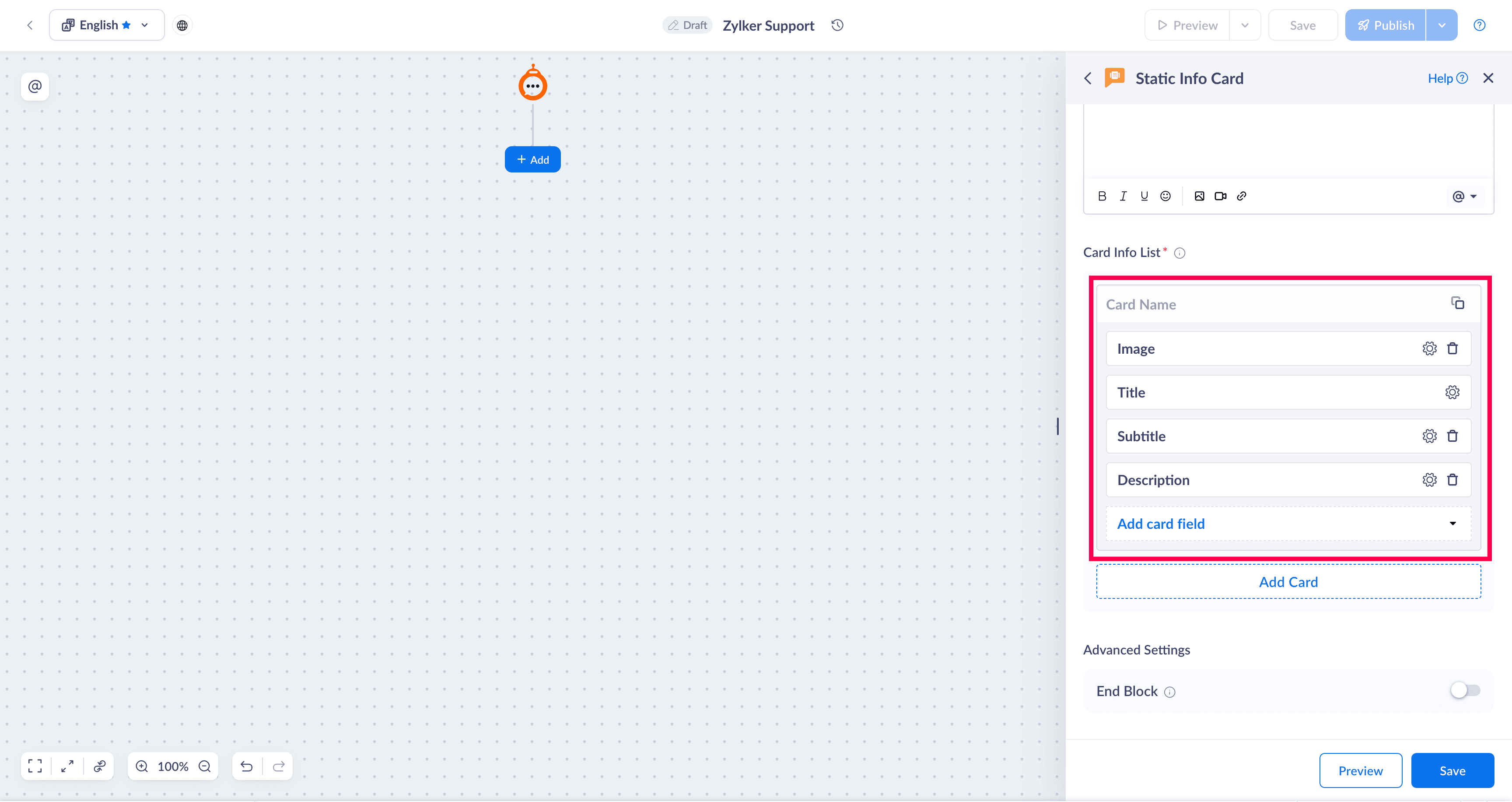Insert emoji using smiley icon
1512x802 pixels.
tap(1165, 196)
